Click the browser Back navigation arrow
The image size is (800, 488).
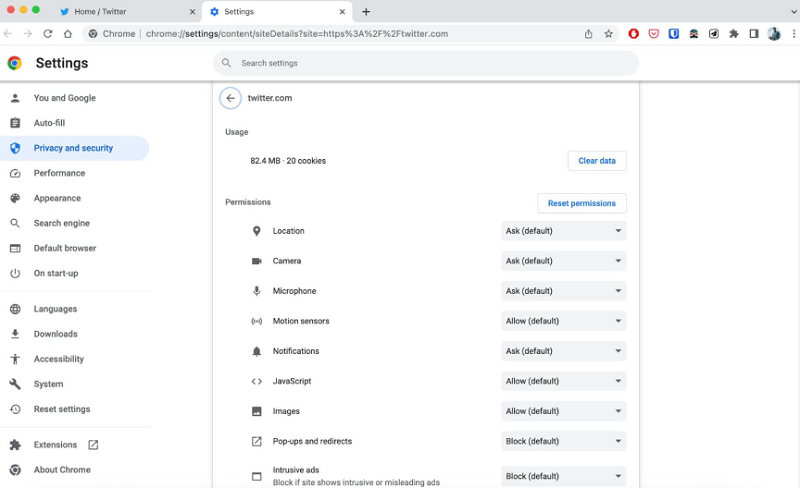click(x=8, y=34)
